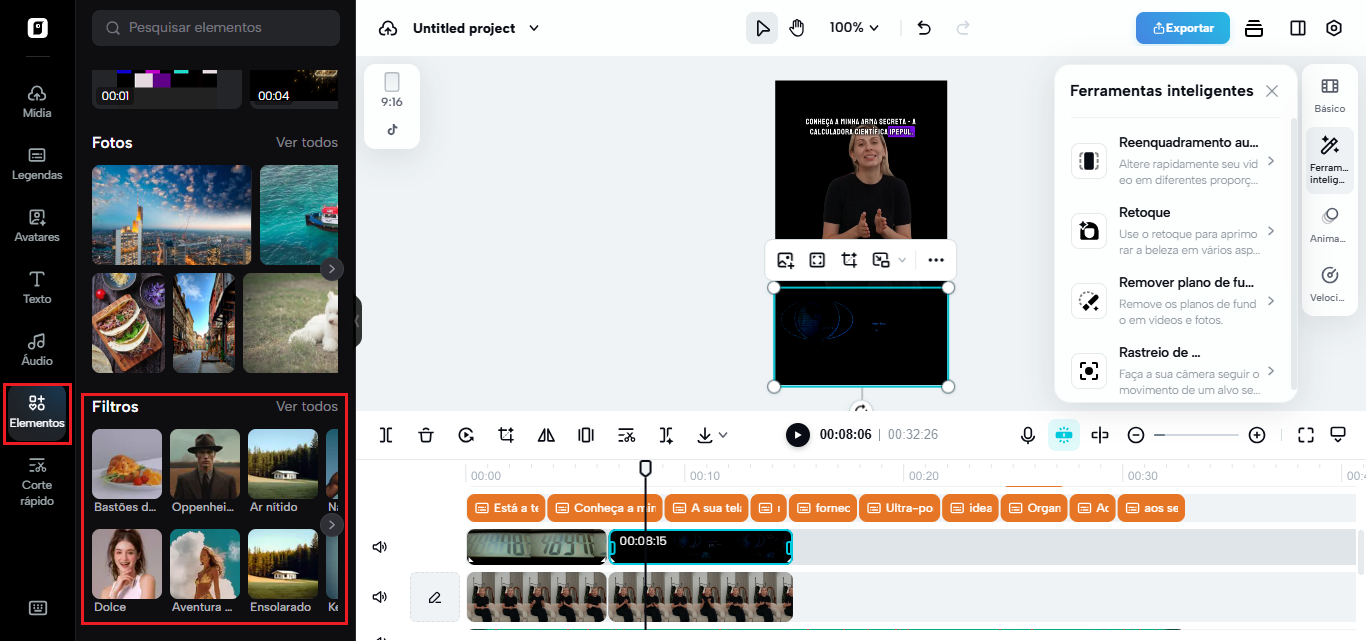Toggle the side panel layout icon
The image size is (1366, 641).
point(1298,28)
